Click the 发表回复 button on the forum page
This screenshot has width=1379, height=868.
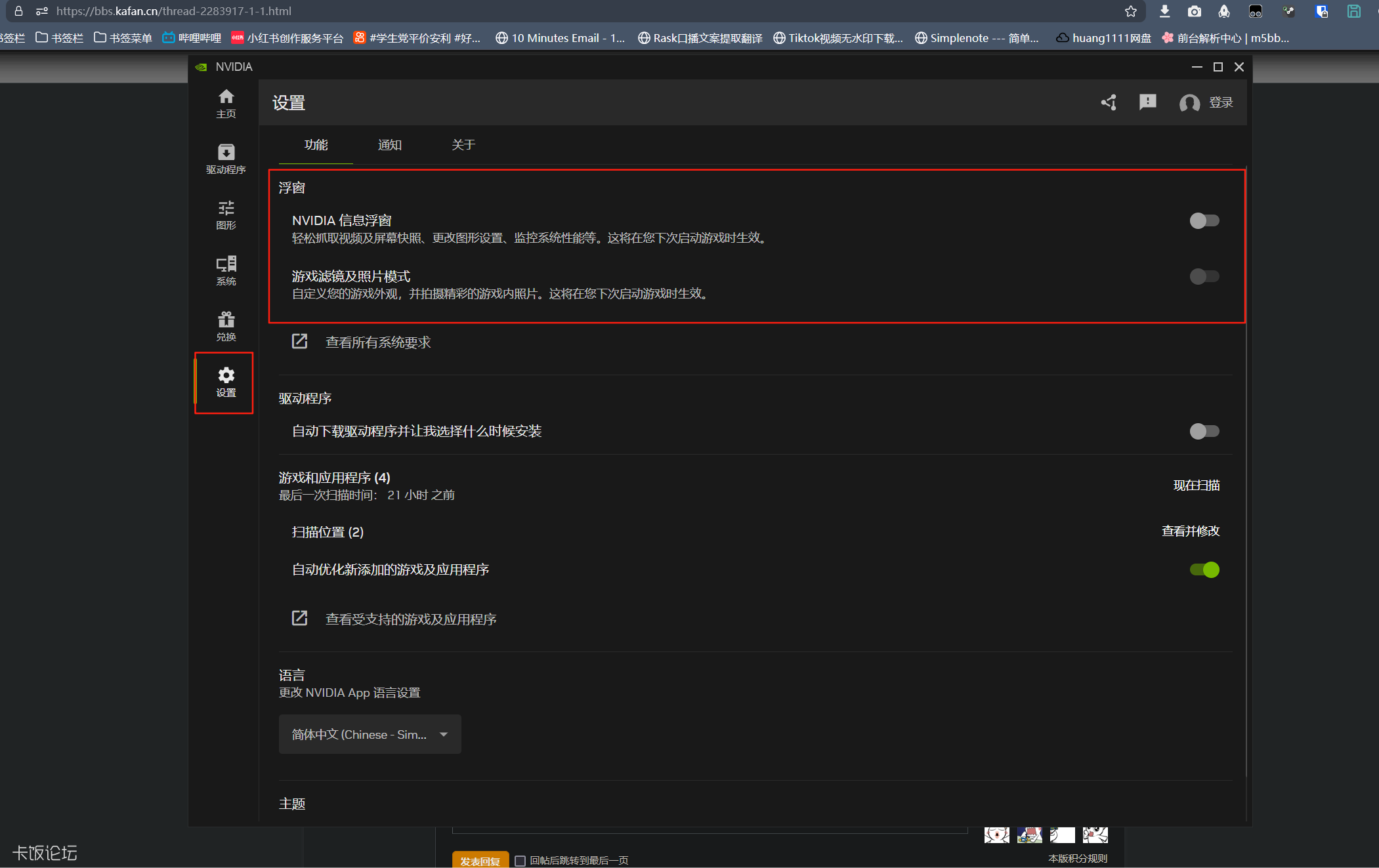point(480,860)
